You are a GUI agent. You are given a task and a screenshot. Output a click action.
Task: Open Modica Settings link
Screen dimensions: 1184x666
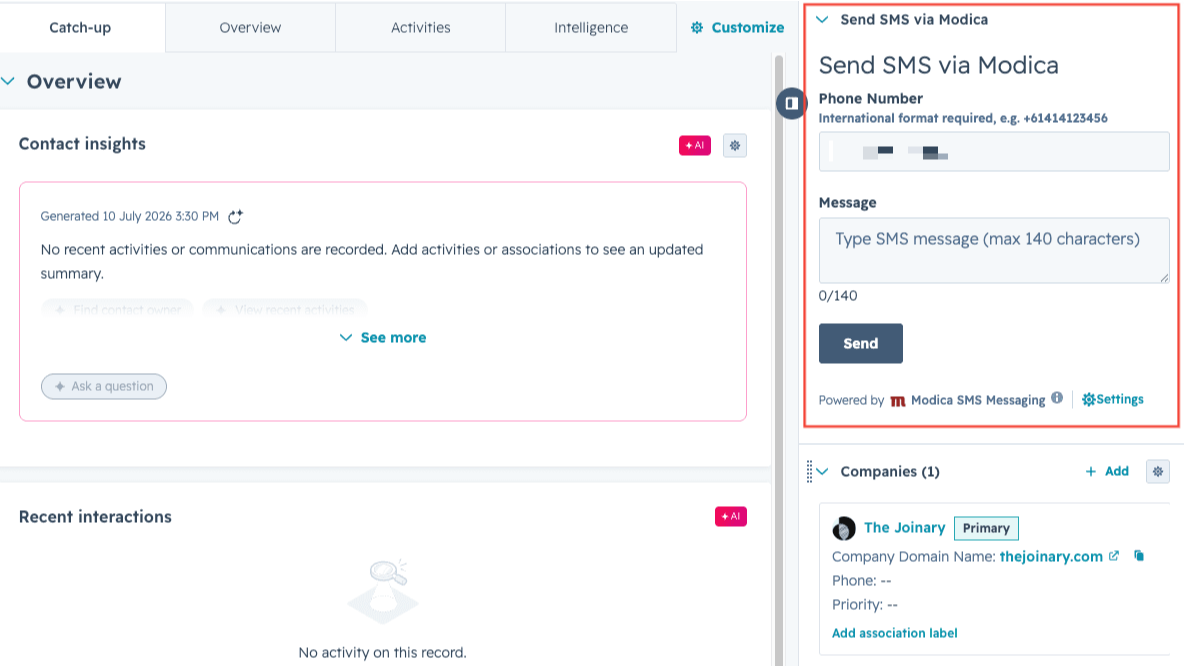1112,399
